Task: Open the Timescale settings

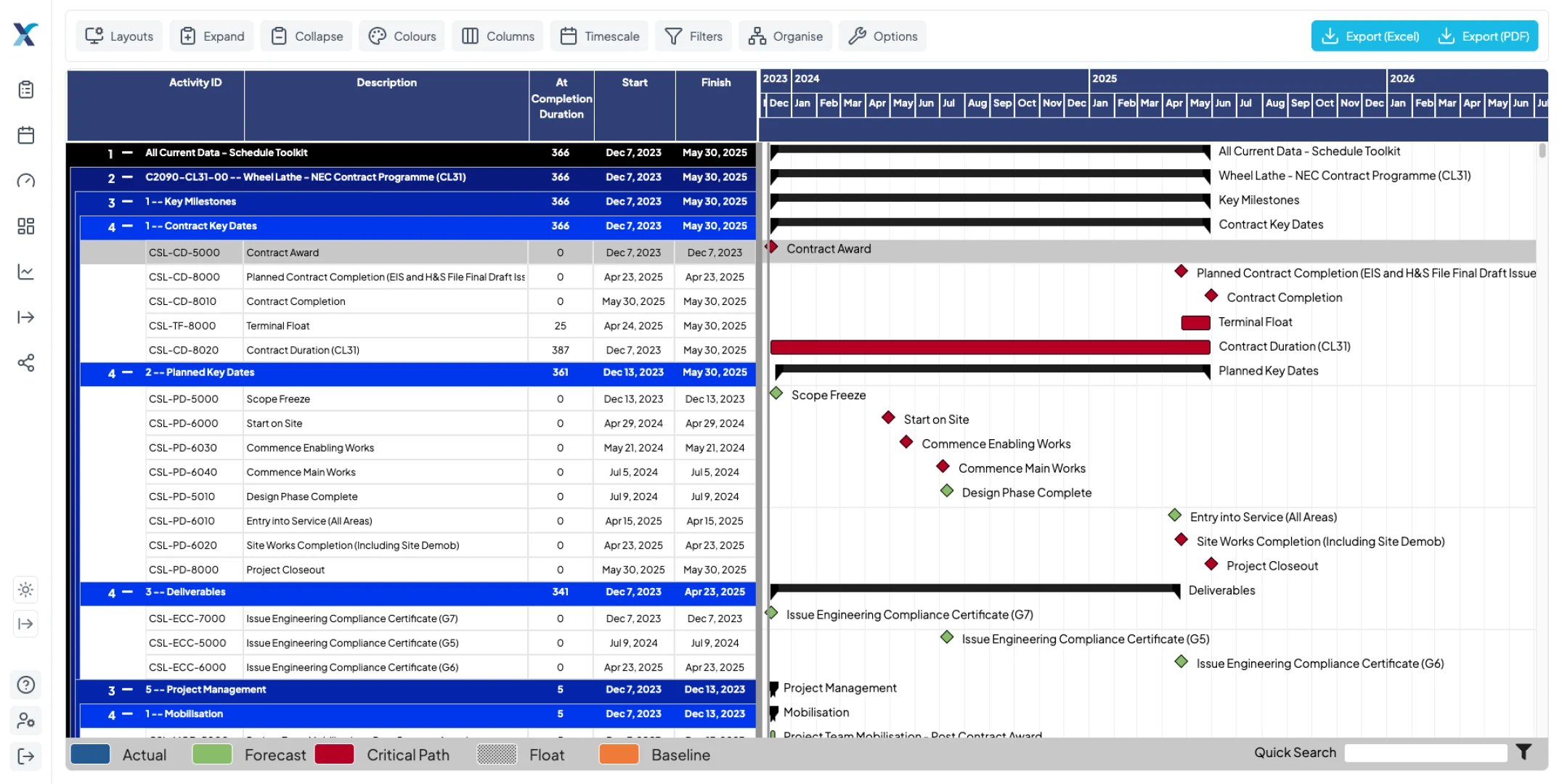Action: (598, 36)
